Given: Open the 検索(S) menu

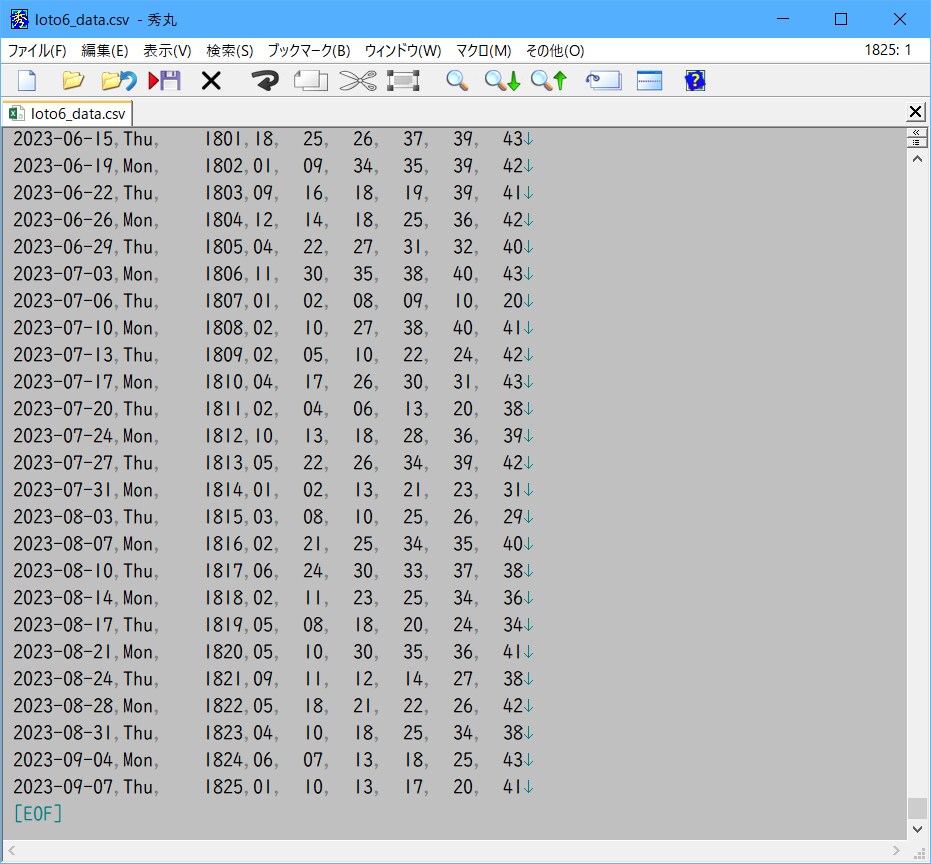Looking at the screenshot, I should (230, 51).
